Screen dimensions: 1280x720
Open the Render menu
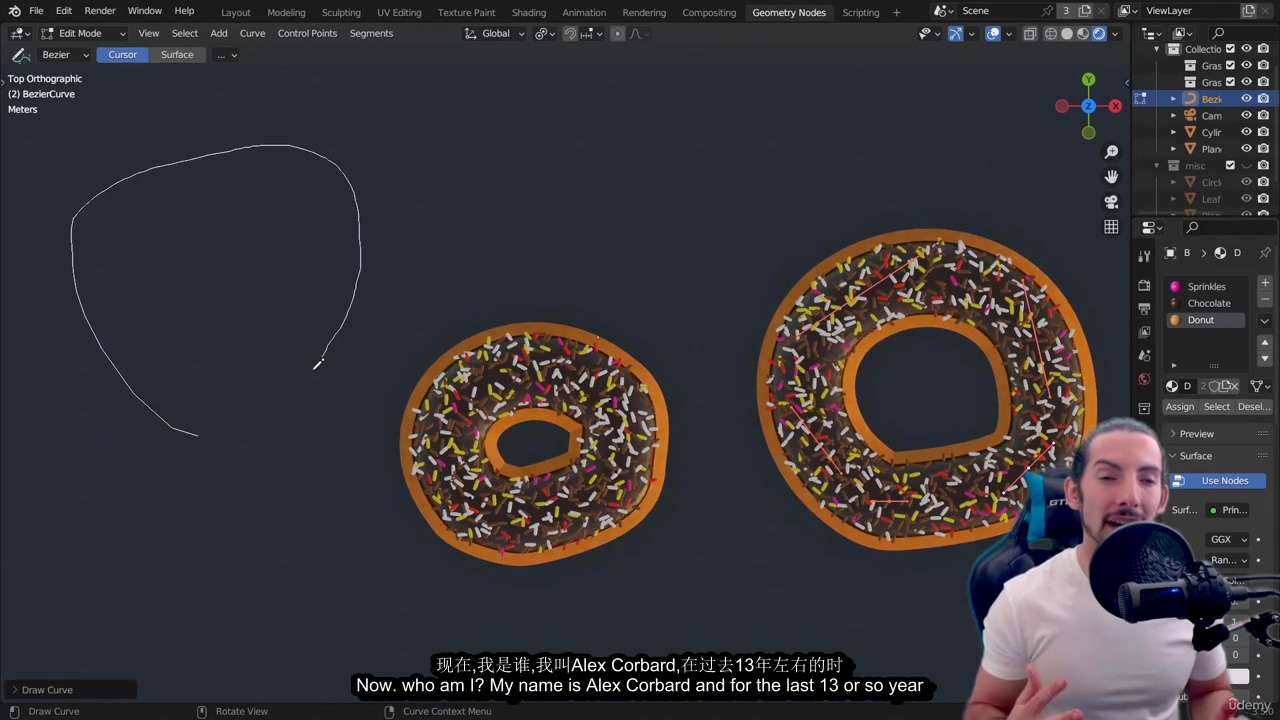(x=100, y=11)
